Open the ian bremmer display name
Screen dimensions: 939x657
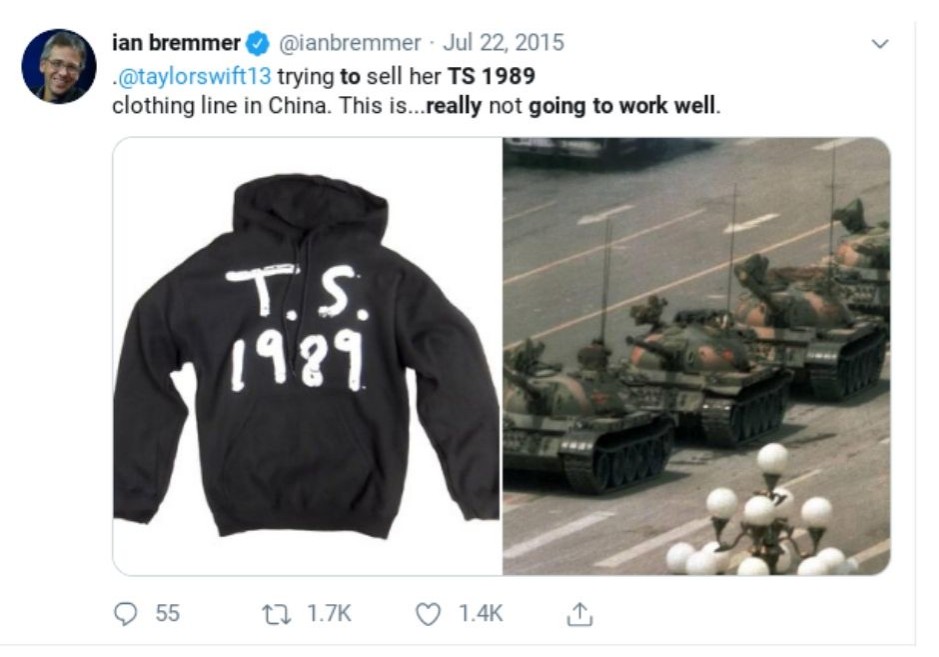pos(176,43)
